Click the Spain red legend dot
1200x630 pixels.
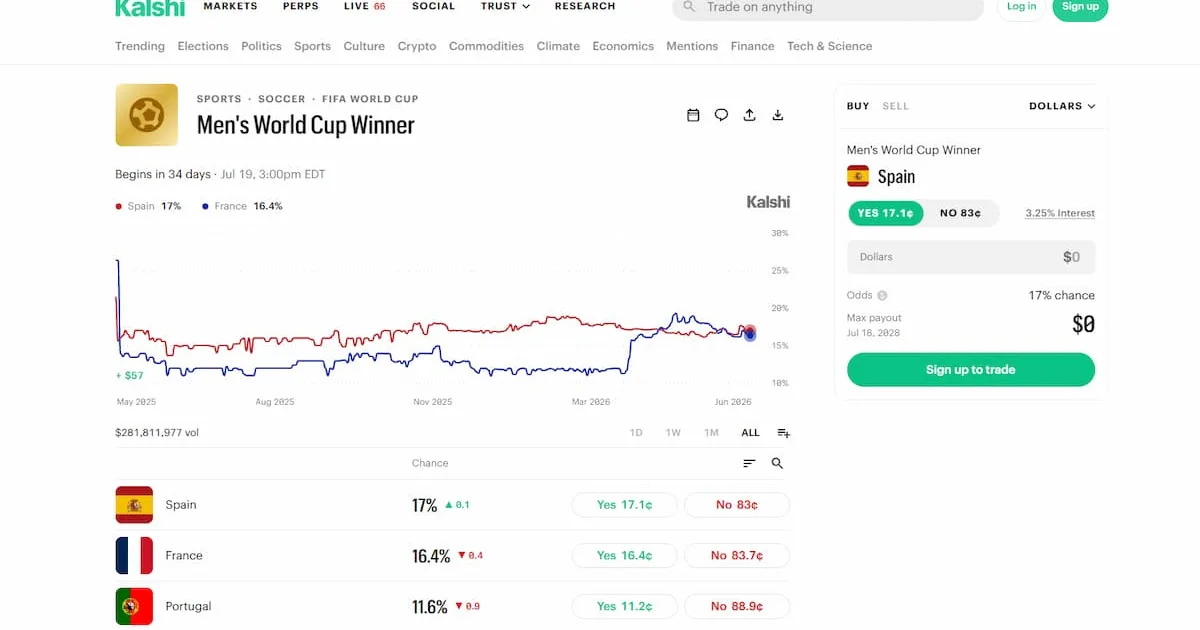[x=119, y=206]
